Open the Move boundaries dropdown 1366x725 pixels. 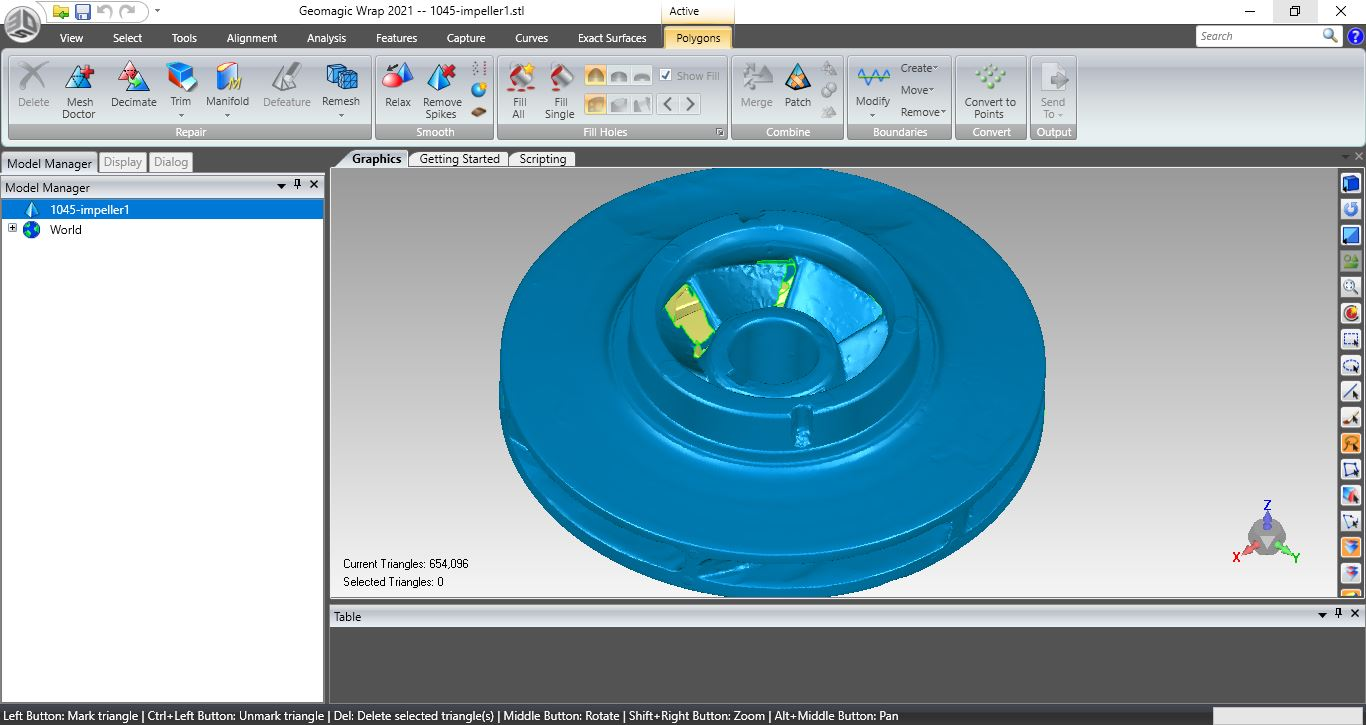pos(917,90)
